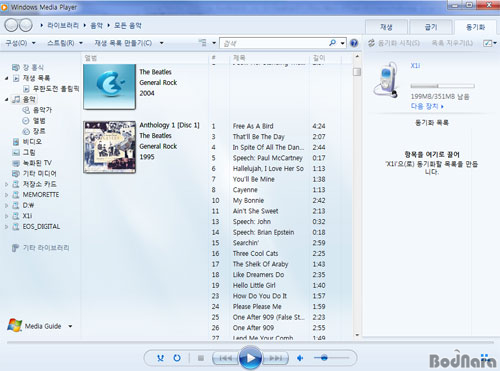Open the 스트림(R) menu
Screen dimensions: 500x371
click(x=65, y=43)
